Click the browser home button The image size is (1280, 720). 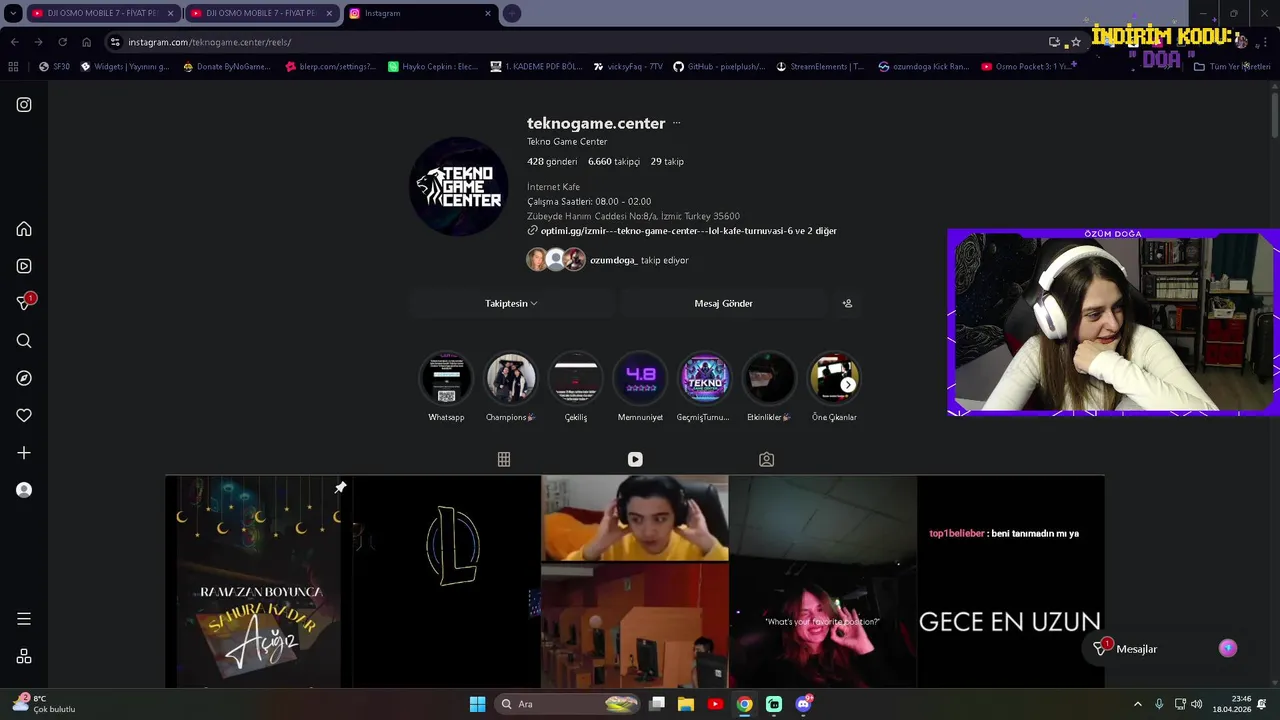coord(86,42)
